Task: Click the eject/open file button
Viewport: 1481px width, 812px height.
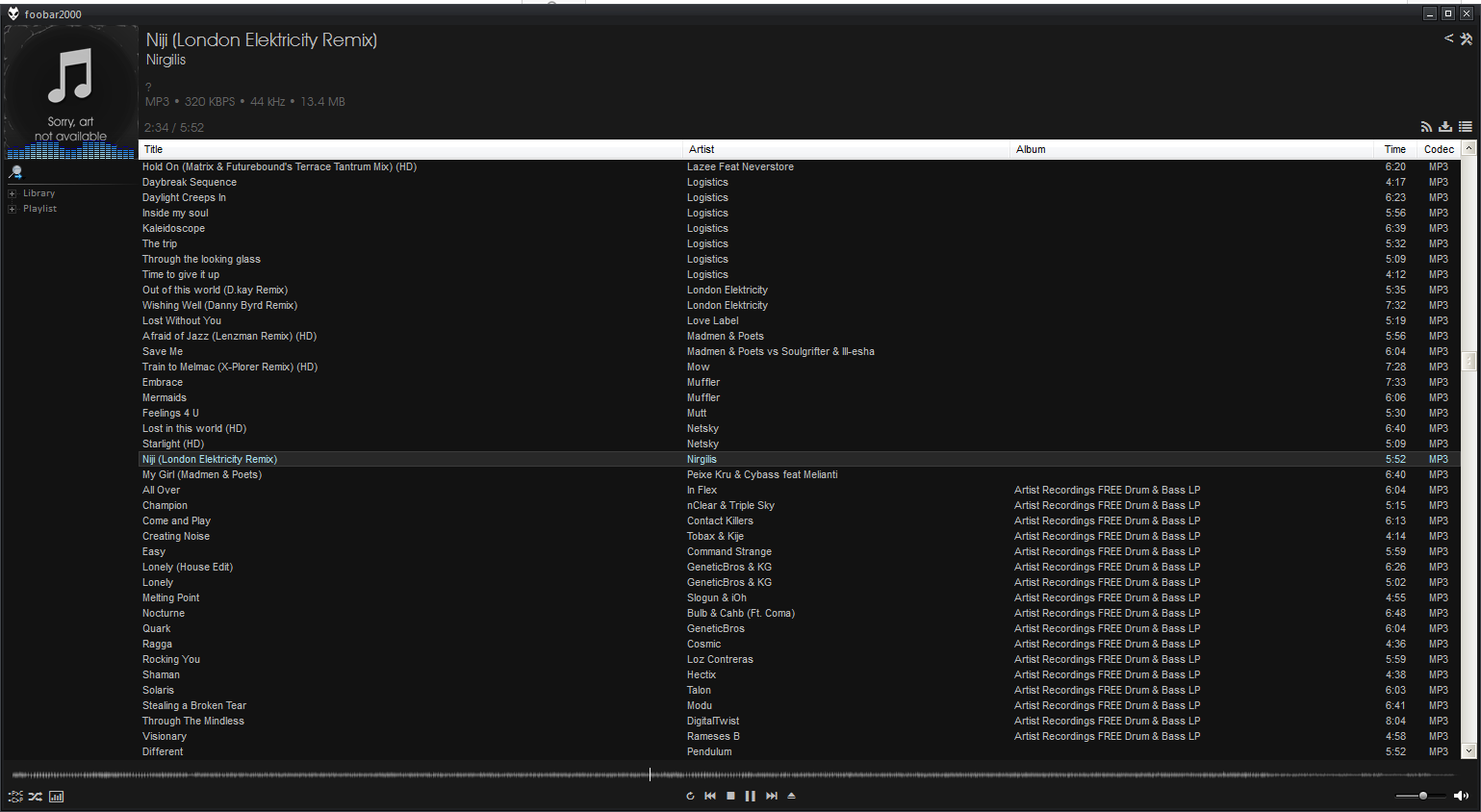Action: [x=791, y=796]
